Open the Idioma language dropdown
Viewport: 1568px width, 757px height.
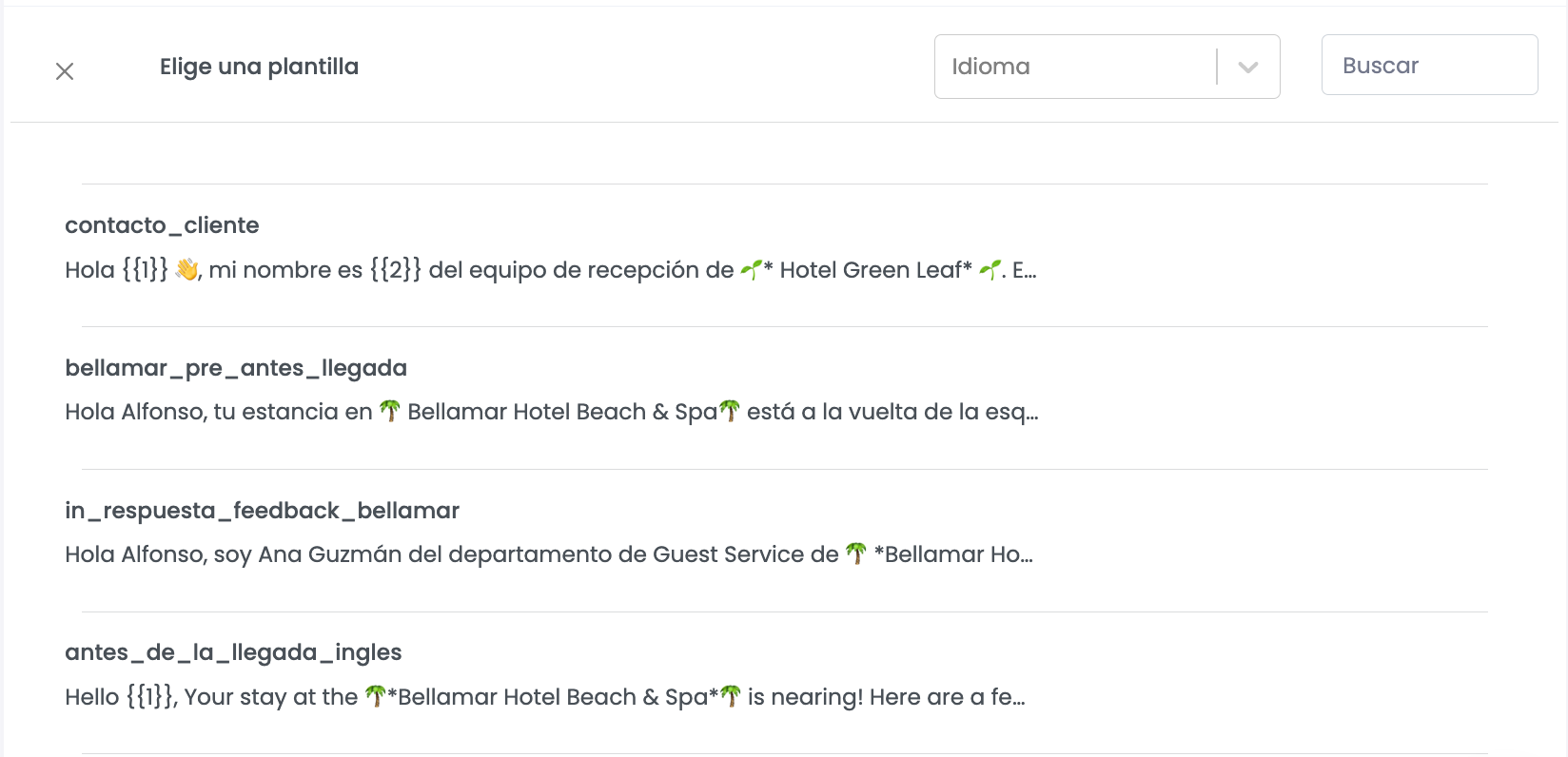tap(1107, 67)
